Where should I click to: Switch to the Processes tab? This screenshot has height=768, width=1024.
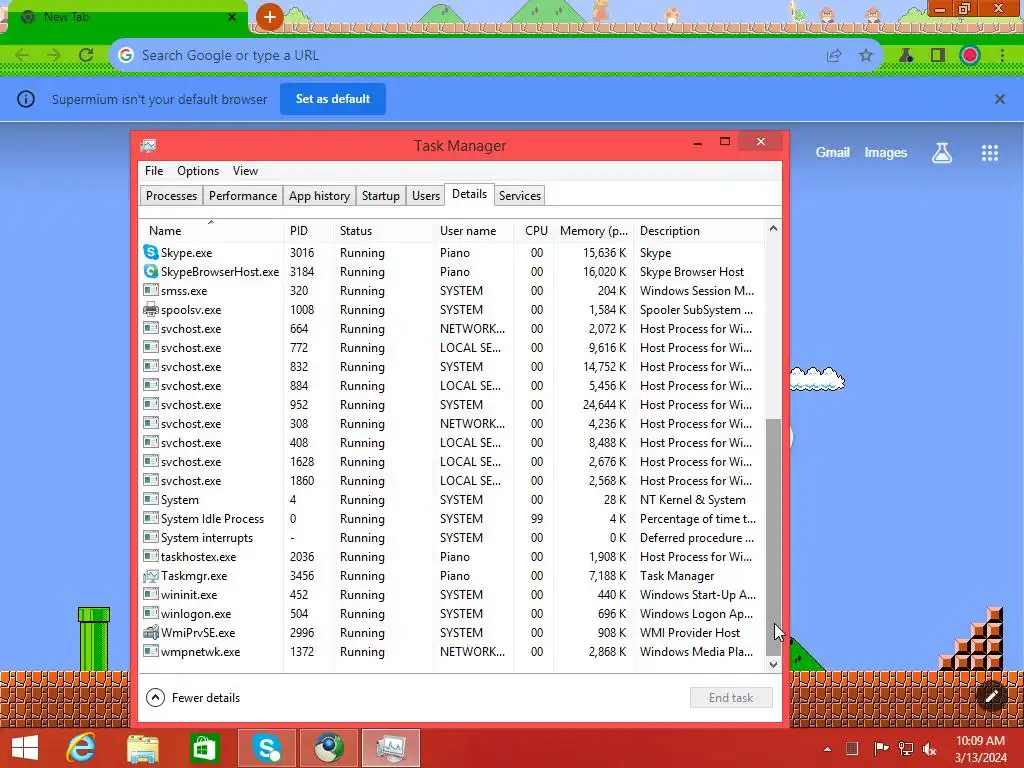(x=171, y=195)
